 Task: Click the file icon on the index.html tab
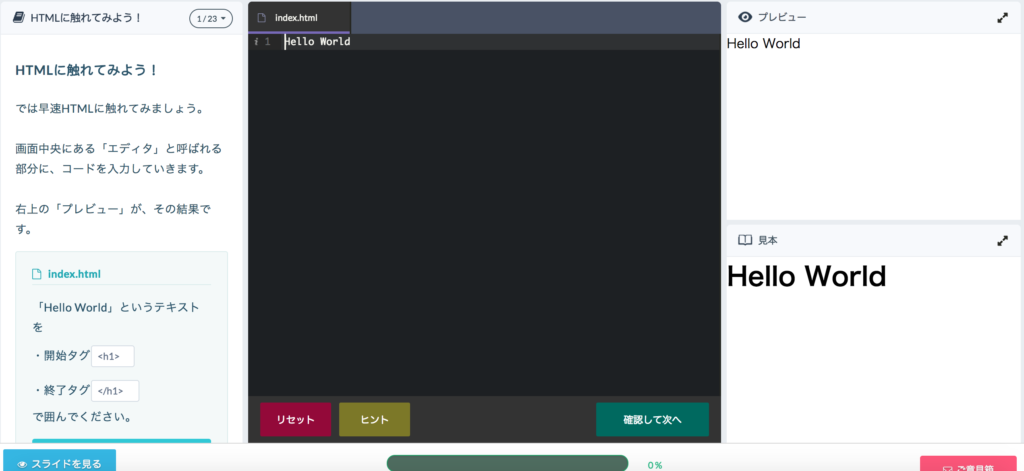pos(261,18)
